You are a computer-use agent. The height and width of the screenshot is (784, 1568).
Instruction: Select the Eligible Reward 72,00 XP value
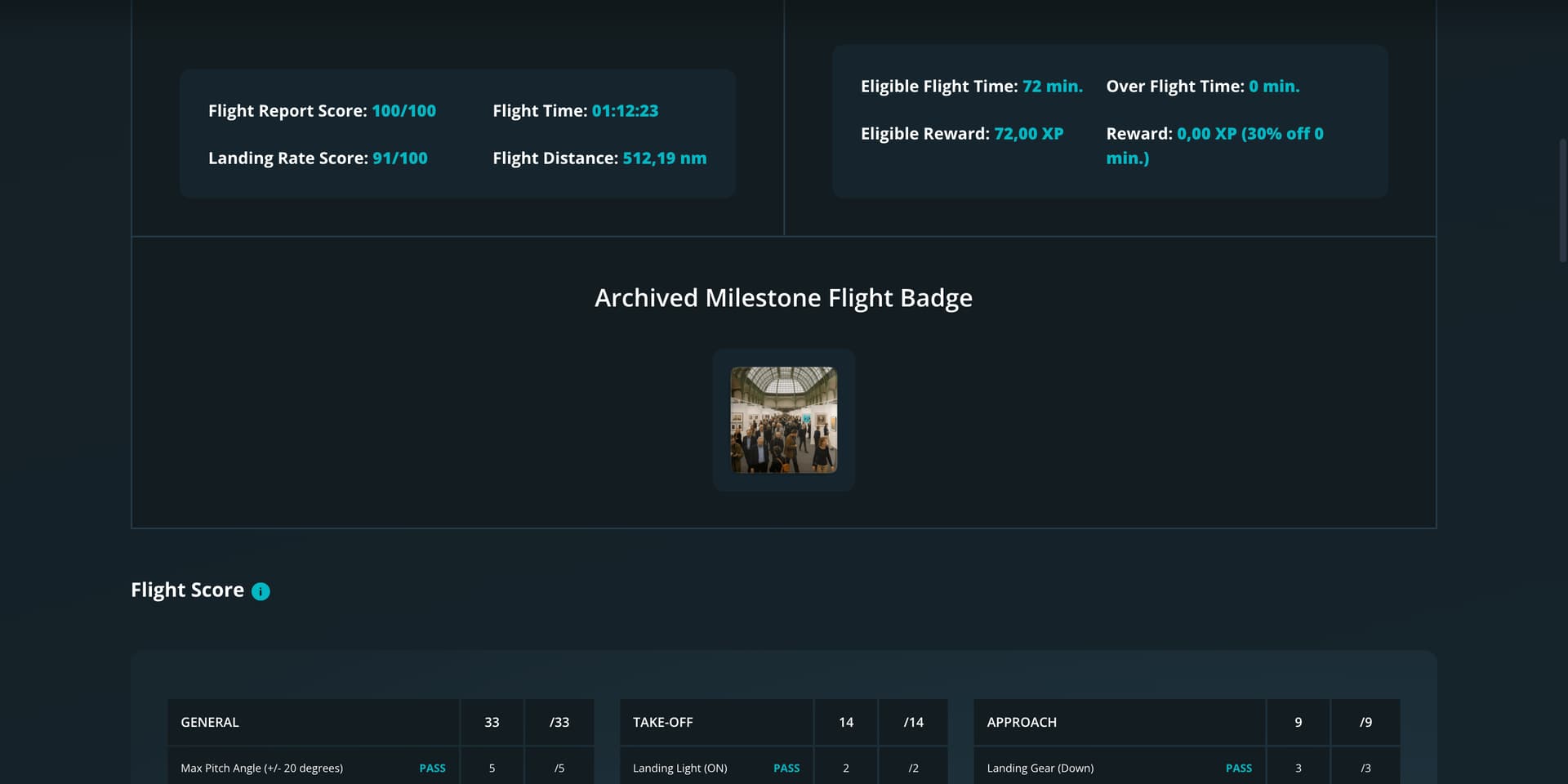click(x=1028, y=134)
